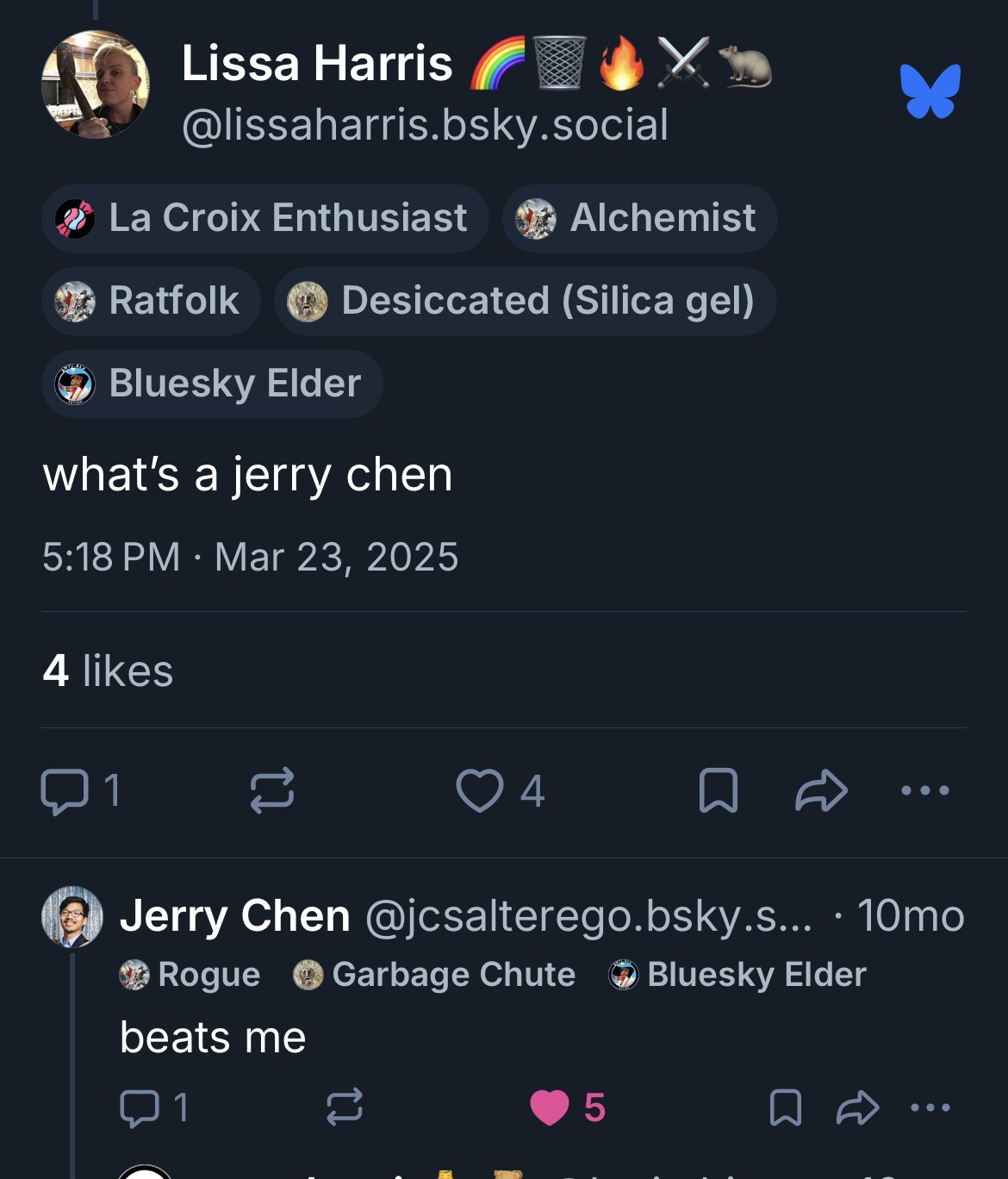Open Jerry Chen's avatar
1008x1179 pixels.
(x=72, y=917)
